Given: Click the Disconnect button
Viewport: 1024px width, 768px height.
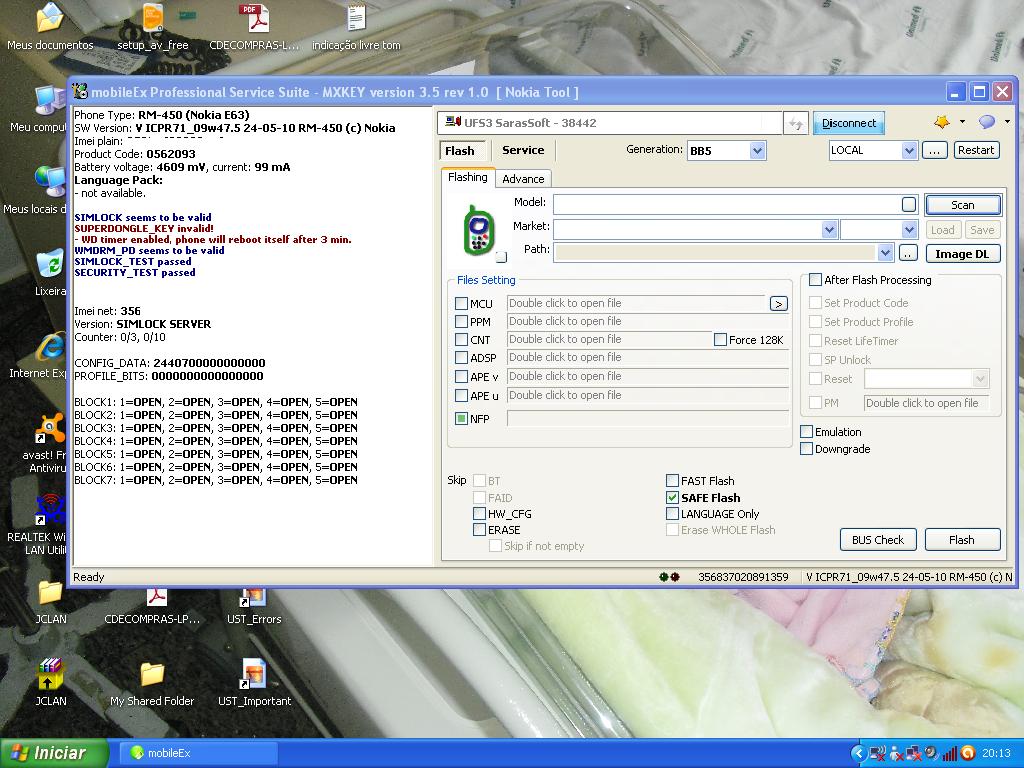Looking at the screenshot, I should click(x=849, y=123).
